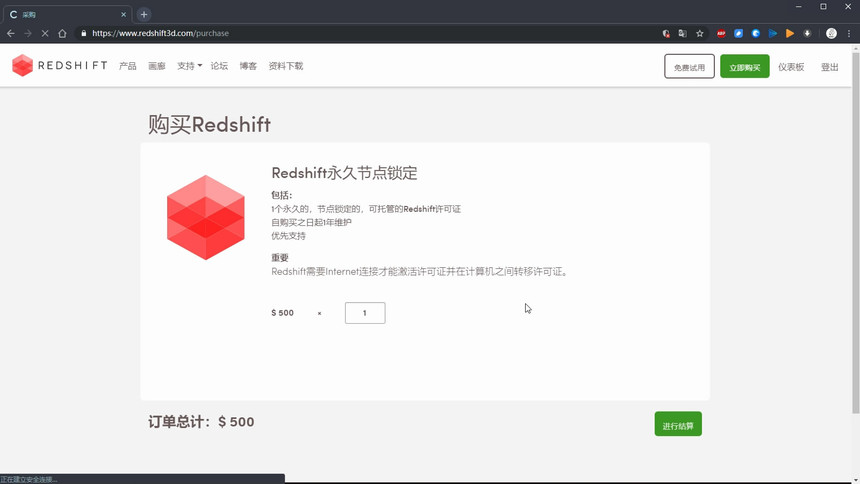Viewport: 860px width, 484px height.
Task: Click the line containing 可托管的Redshift许可证
Action: click(366, 209)
